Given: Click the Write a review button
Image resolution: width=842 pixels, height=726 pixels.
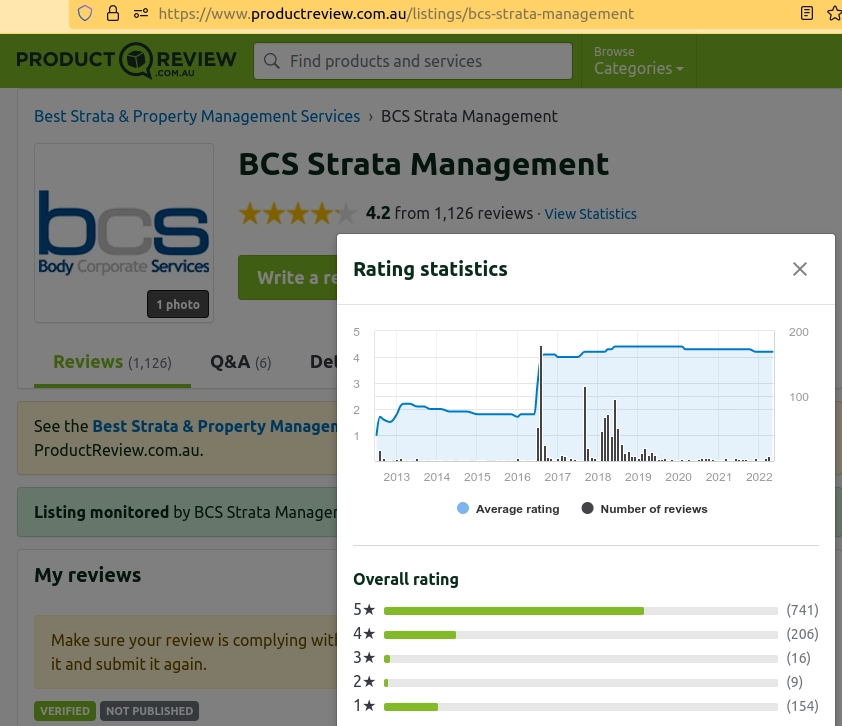Looking at the screenshot, I should [x=288, y=278].
